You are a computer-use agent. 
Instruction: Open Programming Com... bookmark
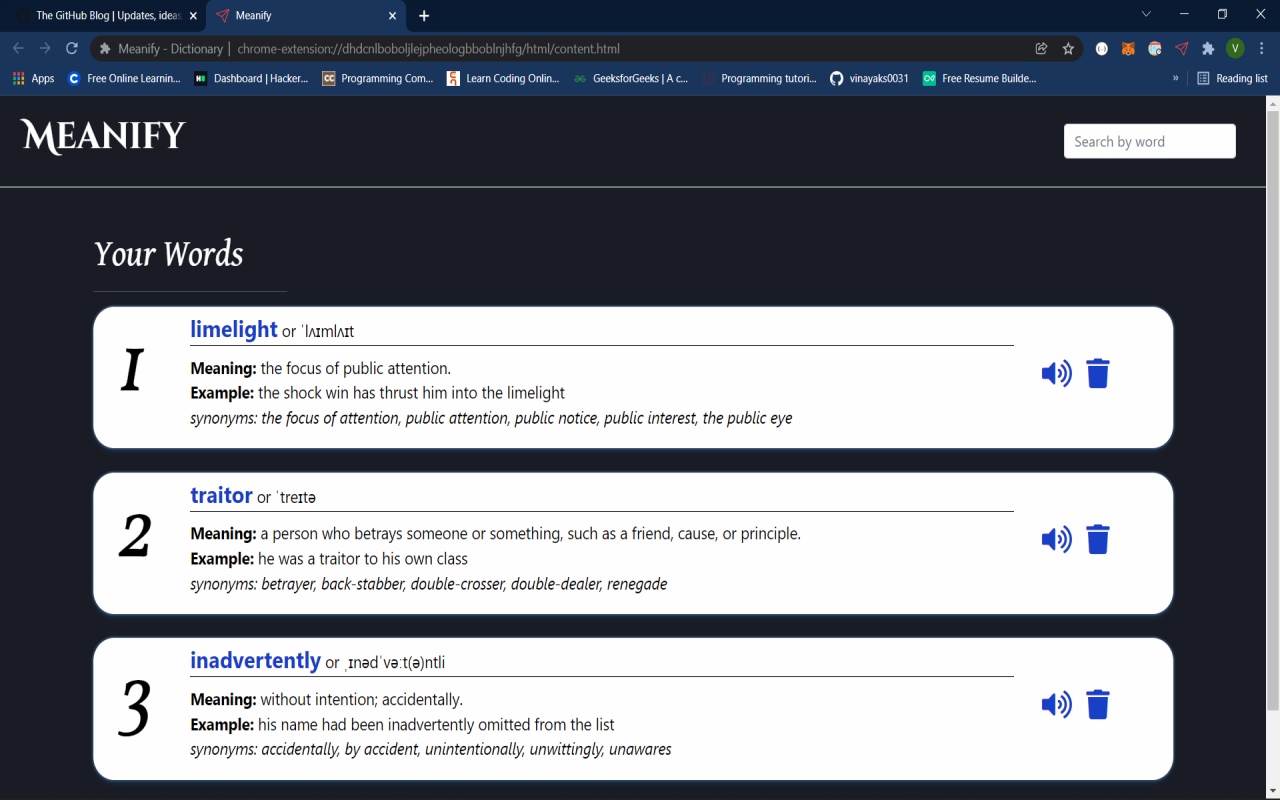[x=378, y=78]
